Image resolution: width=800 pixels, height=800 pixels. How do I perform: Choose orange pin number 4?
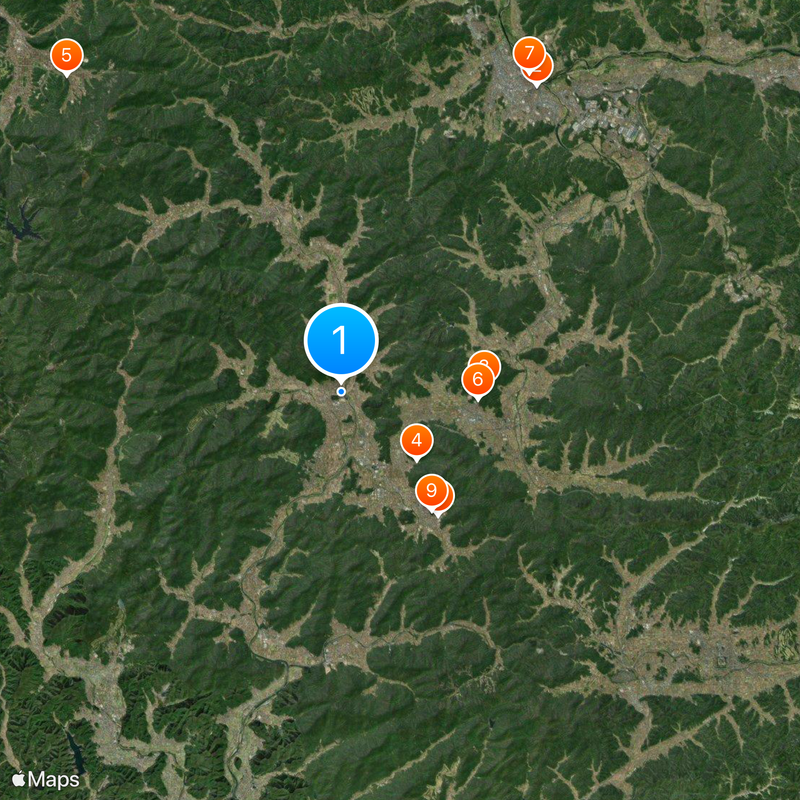point(417,440)
